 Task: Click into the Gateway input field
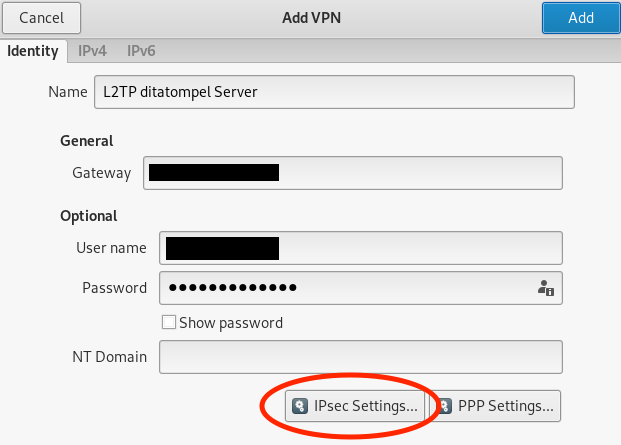[353, 173]
